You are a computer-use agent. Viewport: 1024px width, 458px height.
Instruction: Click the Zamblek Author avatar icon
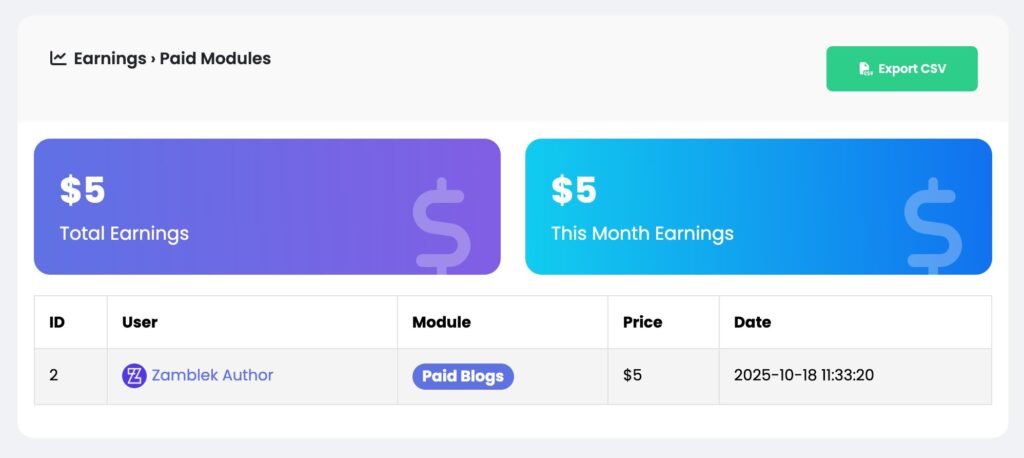[134, 376]
